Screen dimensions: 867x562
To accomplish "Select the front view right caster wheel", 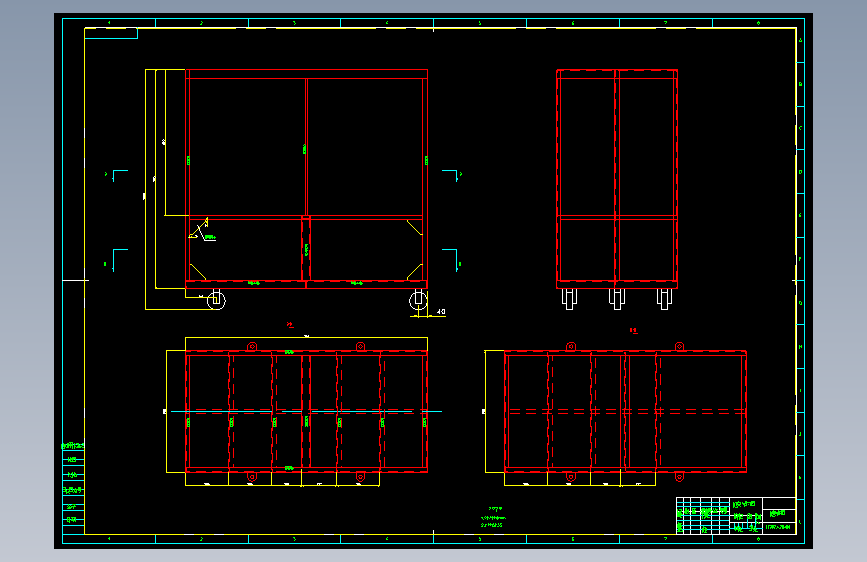I will [x=419, y=300].
